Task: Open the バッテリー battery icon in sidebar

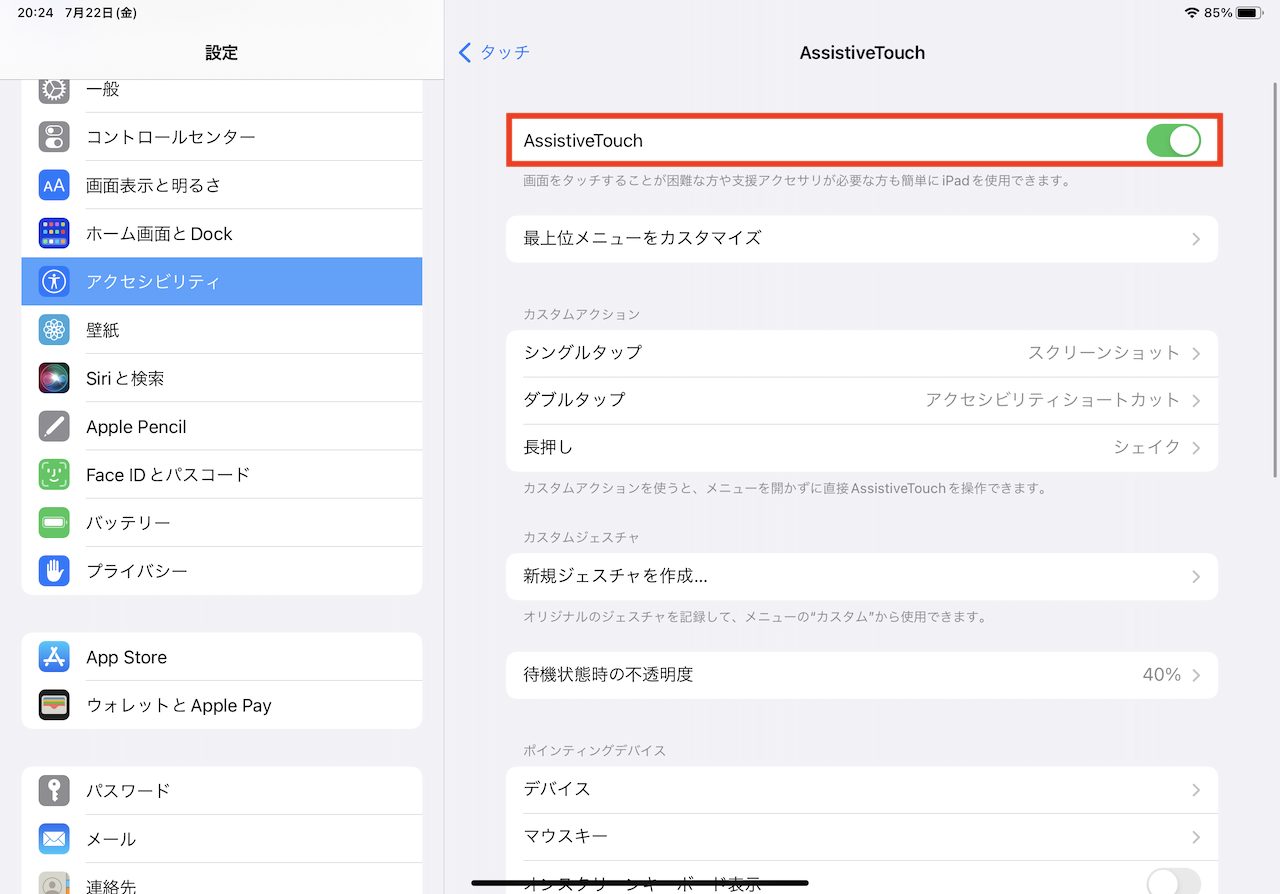Action: pyautogui.click(x=54, y=522)
